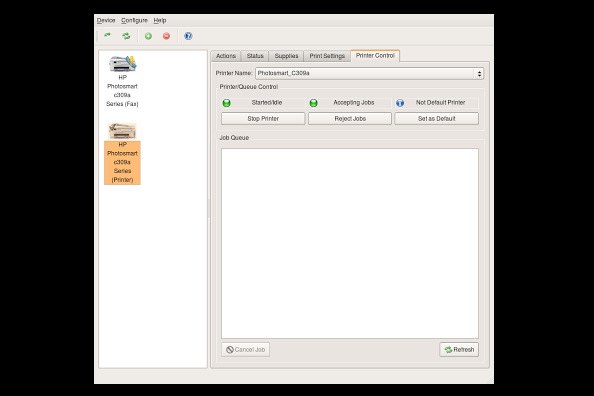
Task: Switch to the Print Settings tab
Action: (x=327, y=56)
